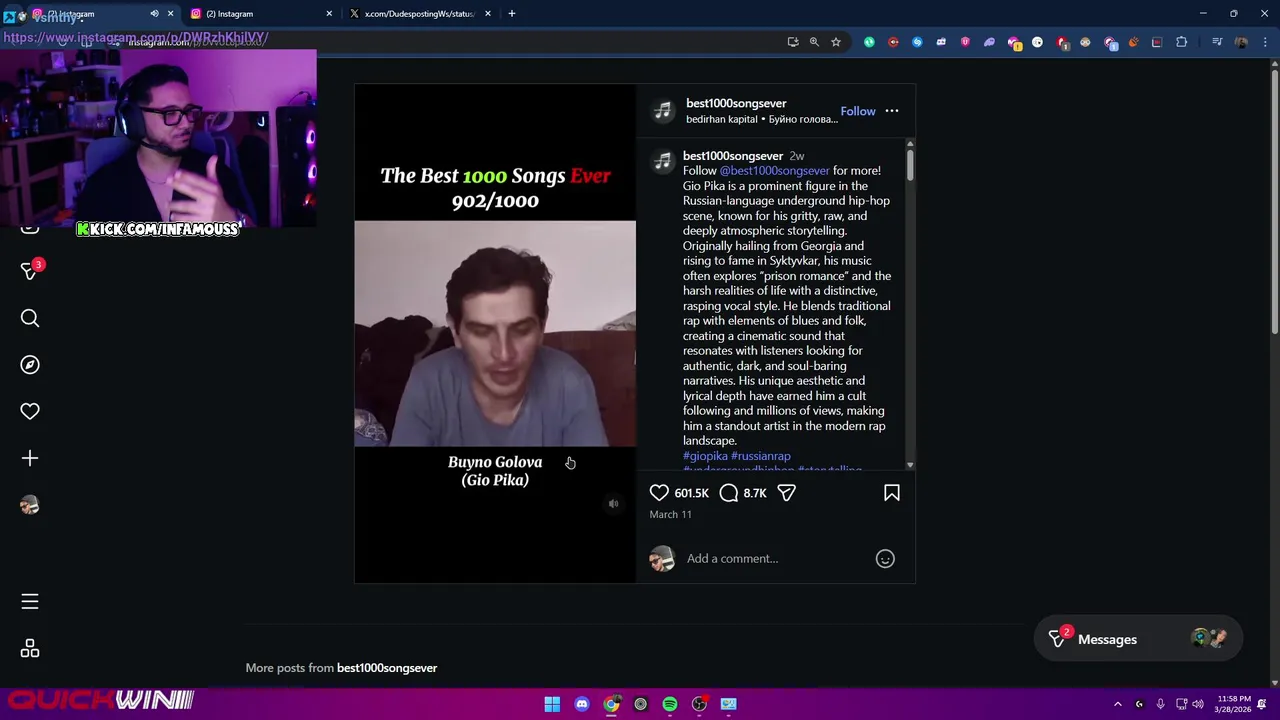Open Spotify from the taskbar

670,704
